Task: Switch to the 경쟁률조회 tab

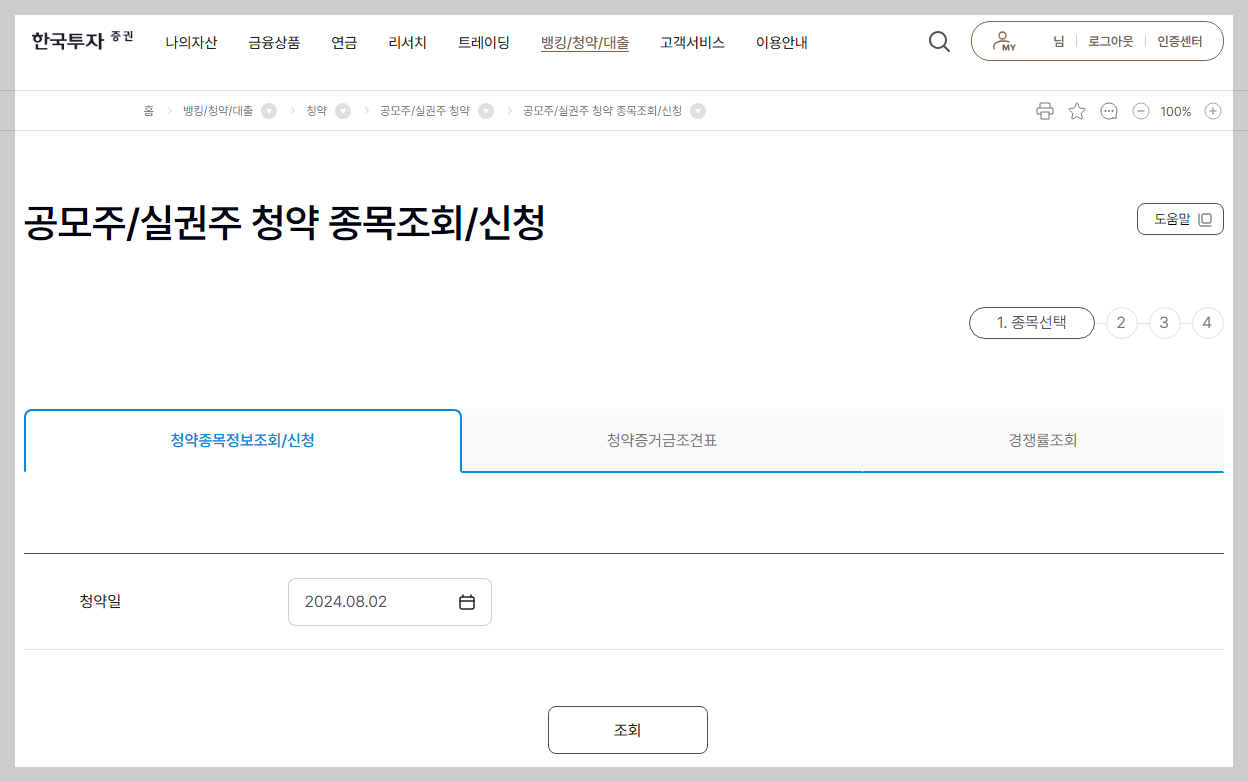Action: pos(1044,440)
